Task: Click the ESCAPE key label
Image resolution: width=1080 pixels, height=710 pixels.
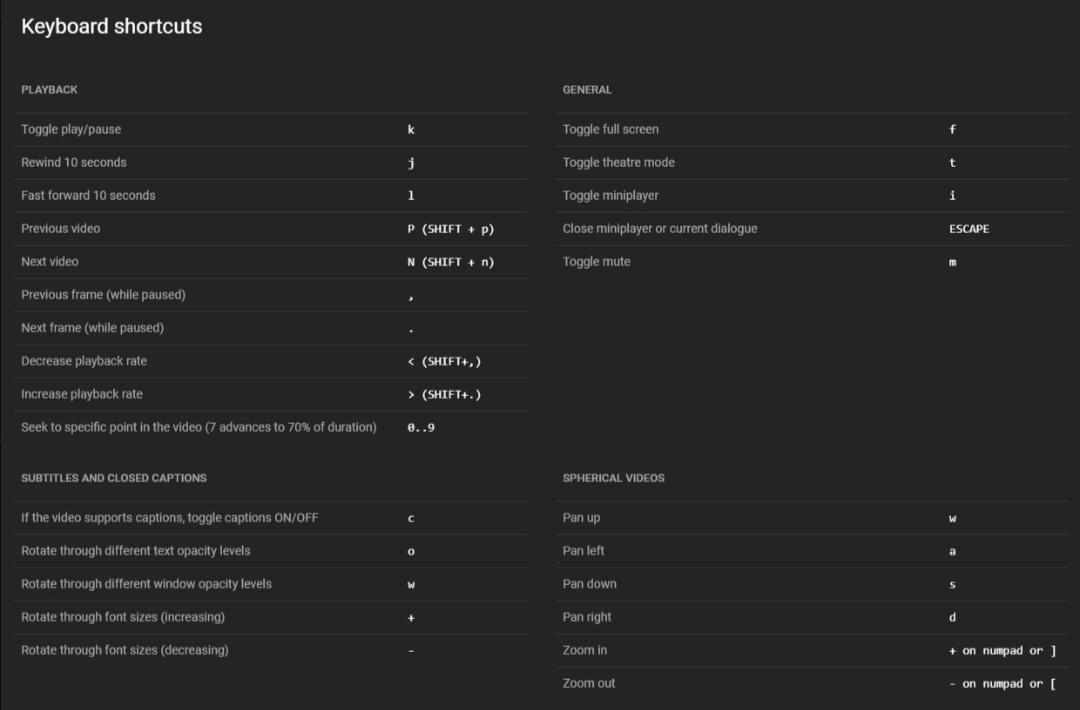Action: click(x=969, y=229)
